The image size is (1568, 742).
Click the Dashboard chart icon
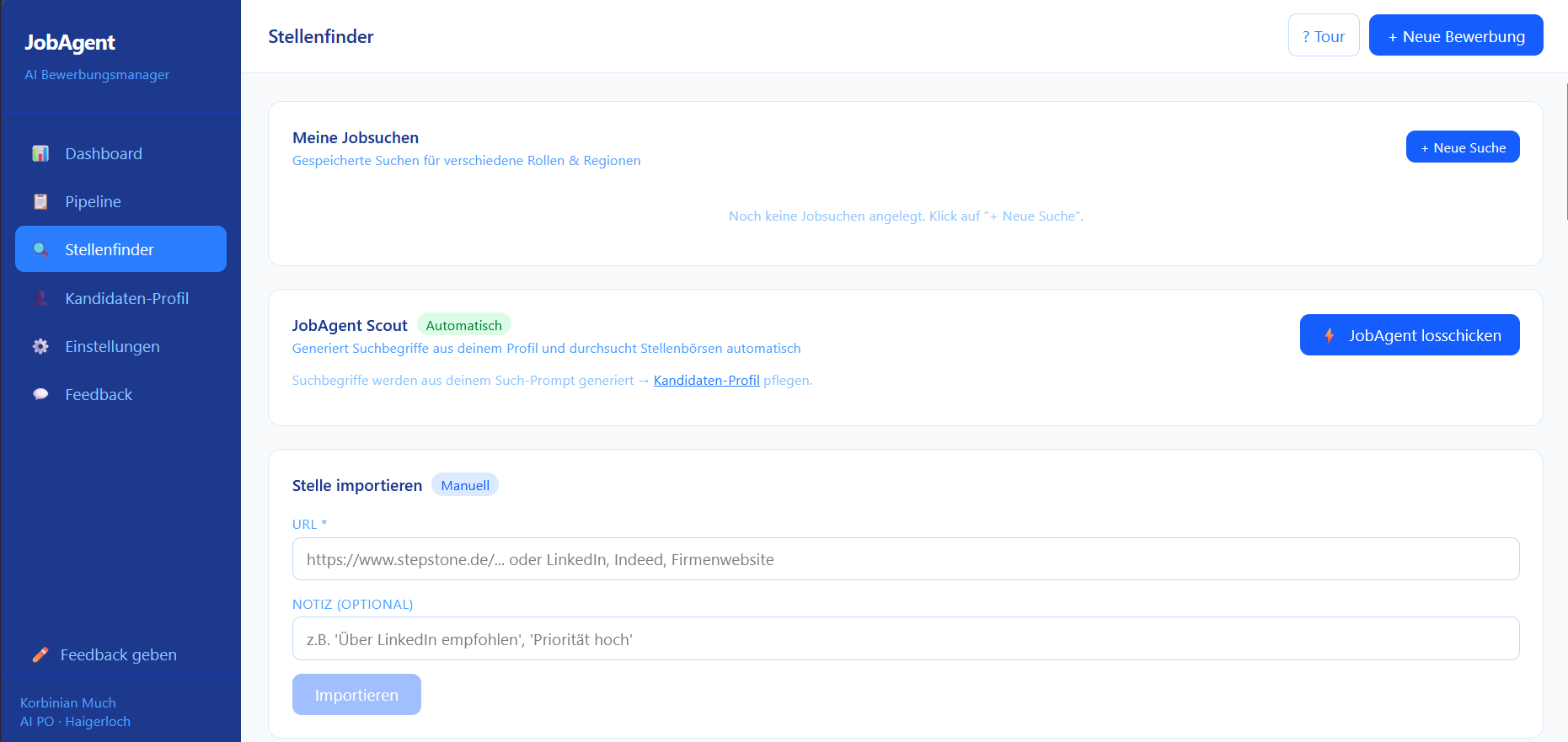[x=40, y=153]
